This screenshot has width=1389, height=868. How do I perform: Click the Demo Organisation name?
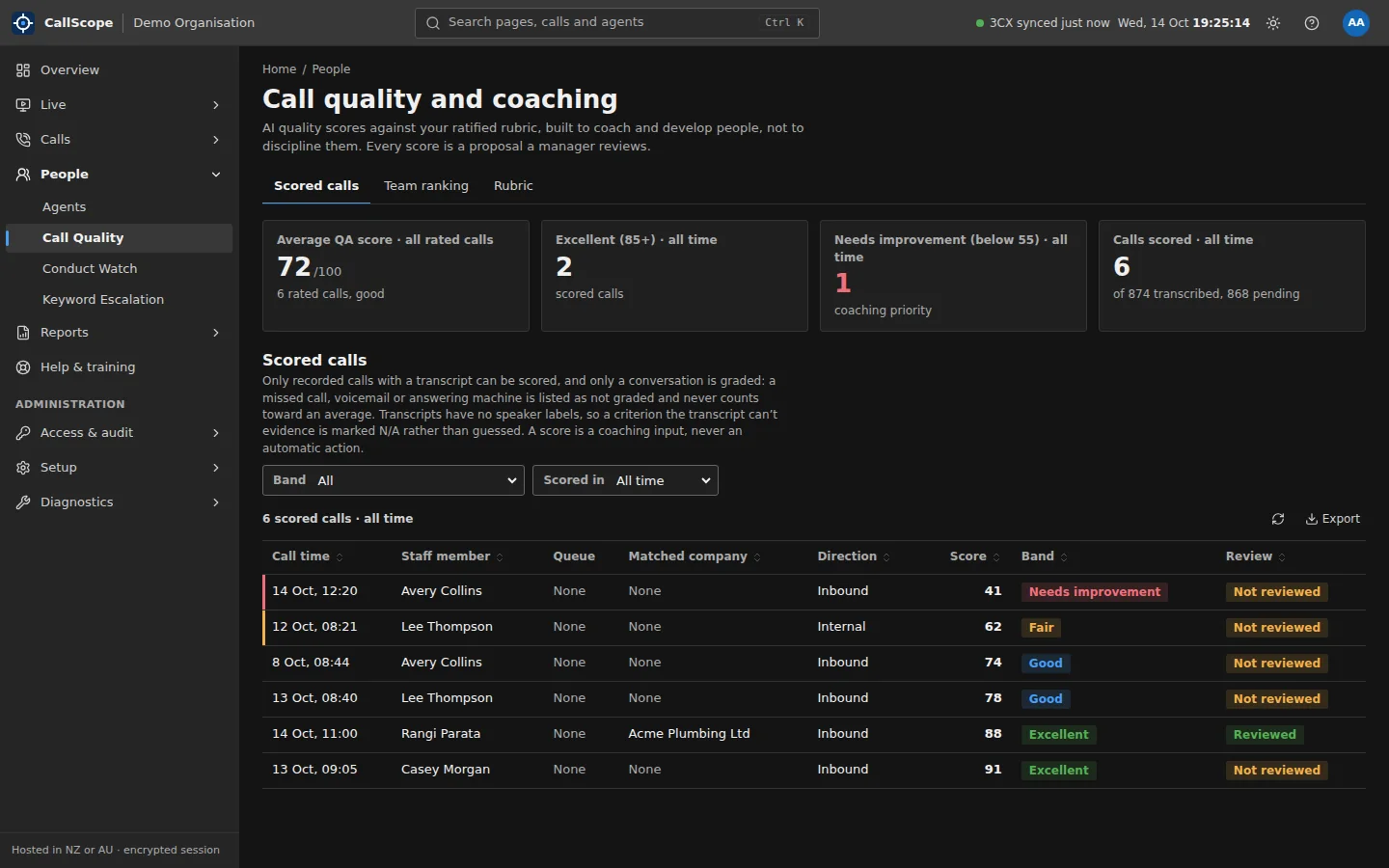(194, 23)
